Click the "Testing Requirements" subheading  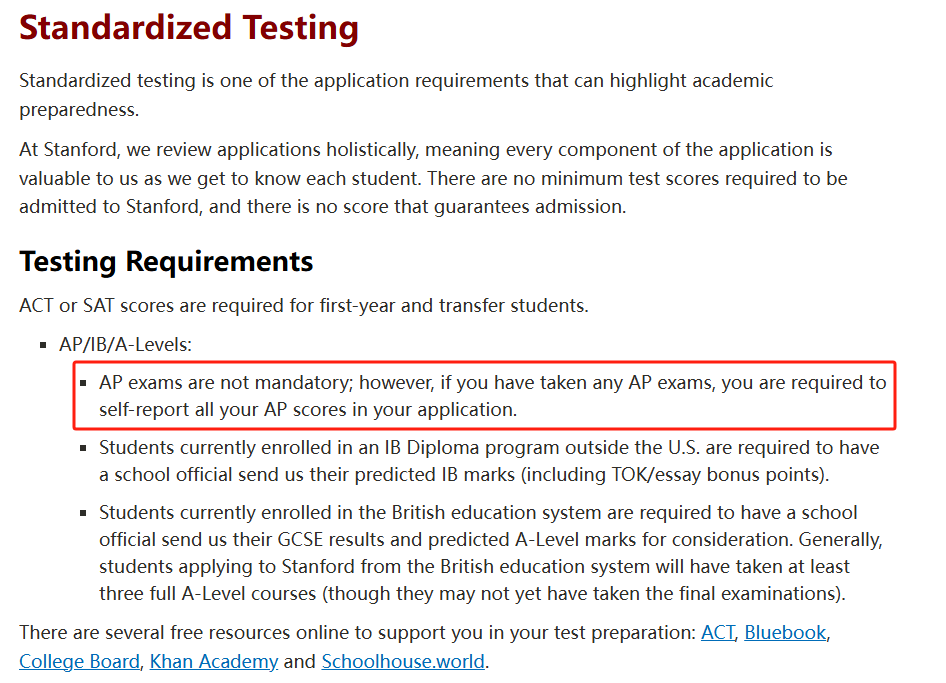click(x=166, y=262)
